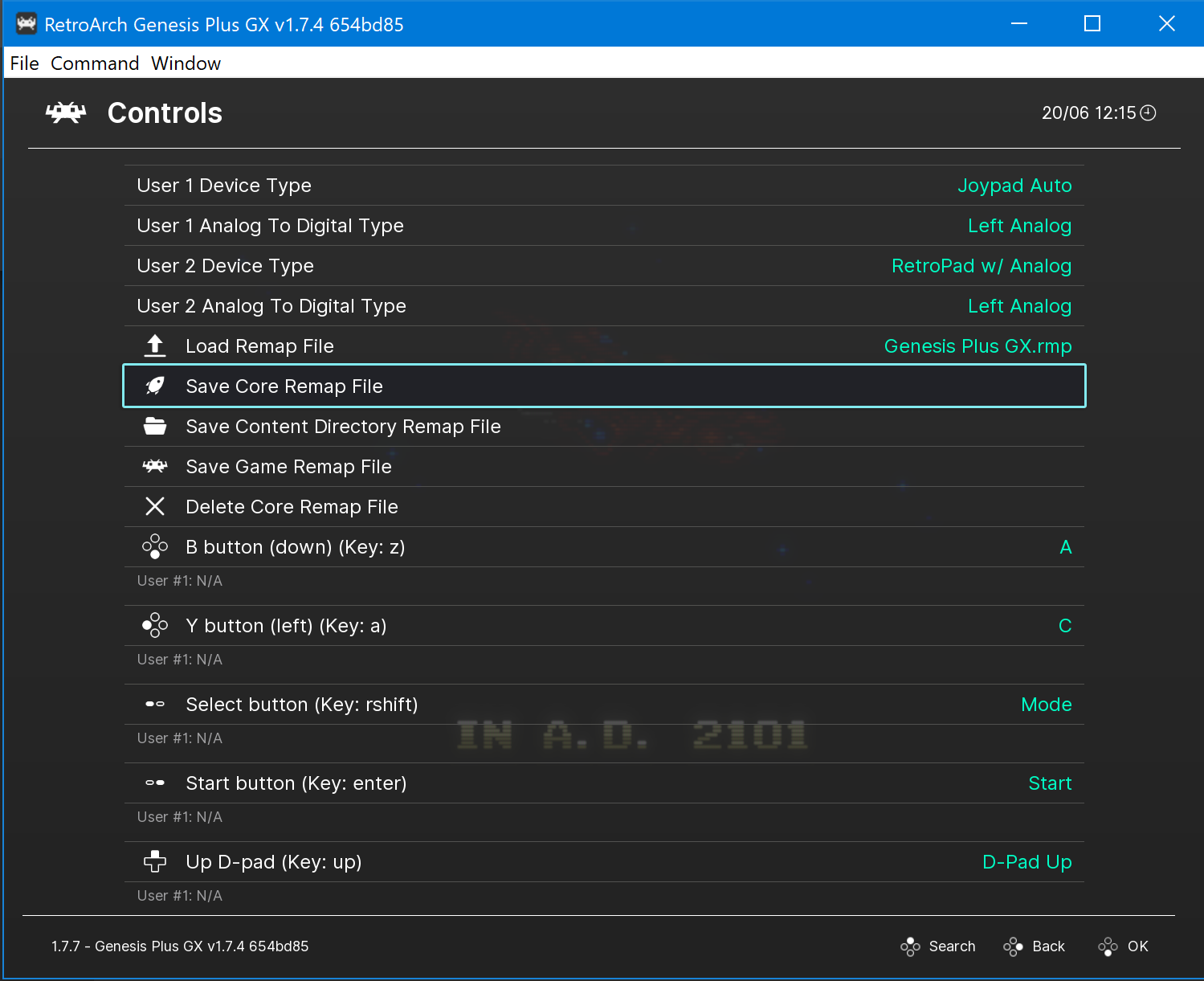The width and height of the screenshot is (1204, 981).
Task: Click the Back button icon in footer
Action: (x=1013, y=946)
